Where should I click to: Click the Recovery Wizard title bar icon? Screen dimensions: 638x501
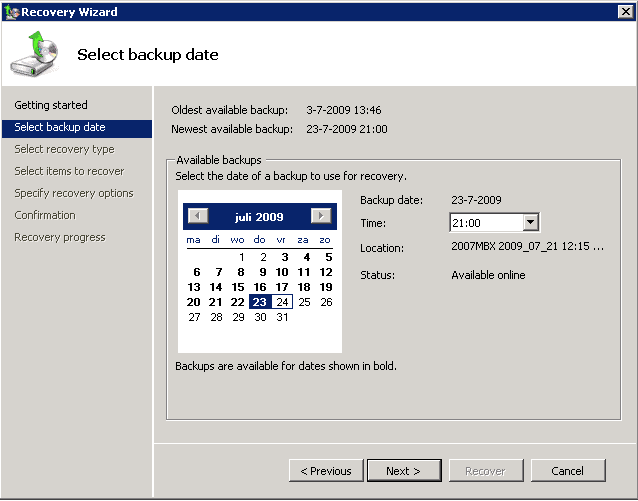[x=11, y=12]
